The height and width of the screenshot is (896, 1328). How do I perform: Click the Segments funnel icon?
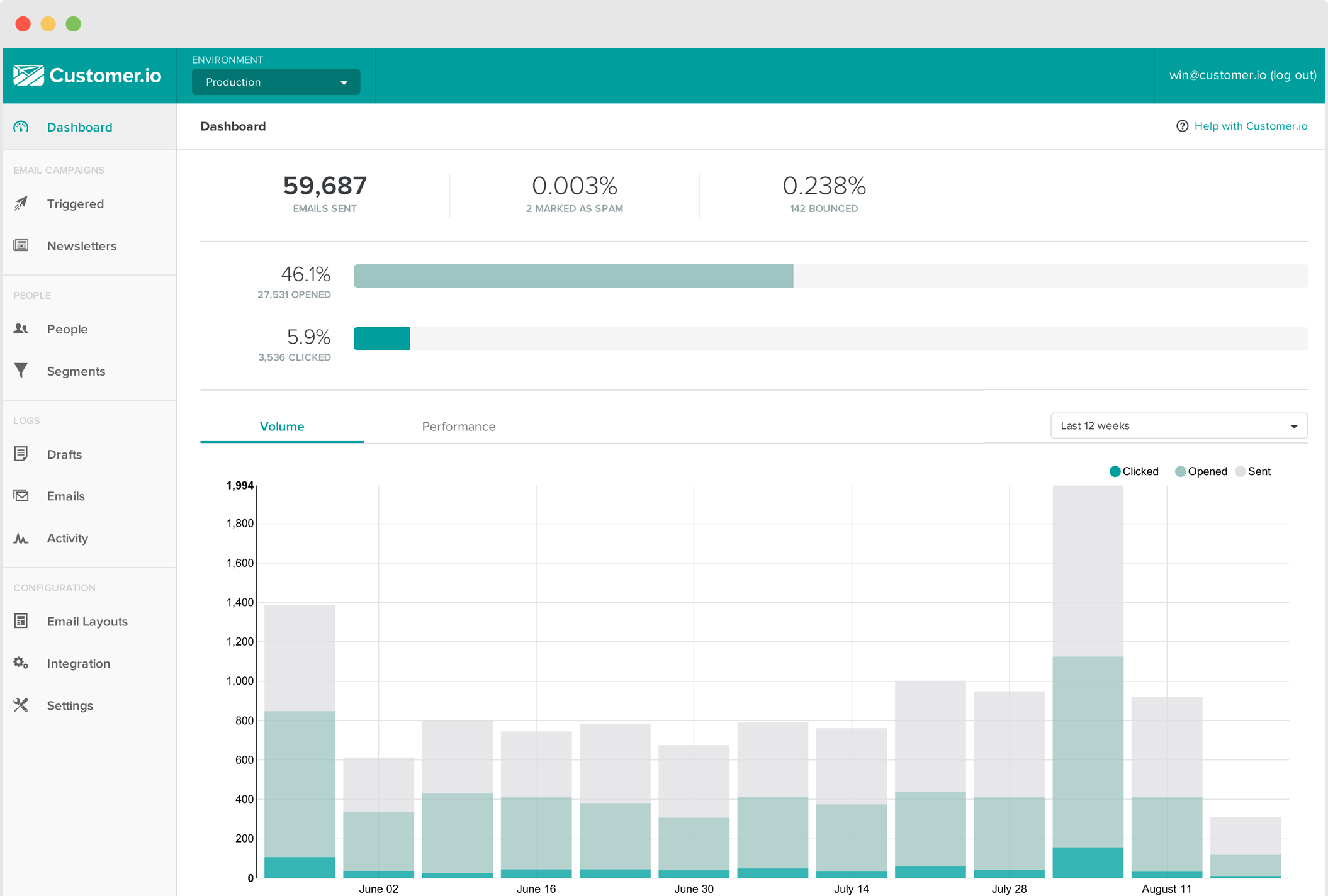click(21, 371)
